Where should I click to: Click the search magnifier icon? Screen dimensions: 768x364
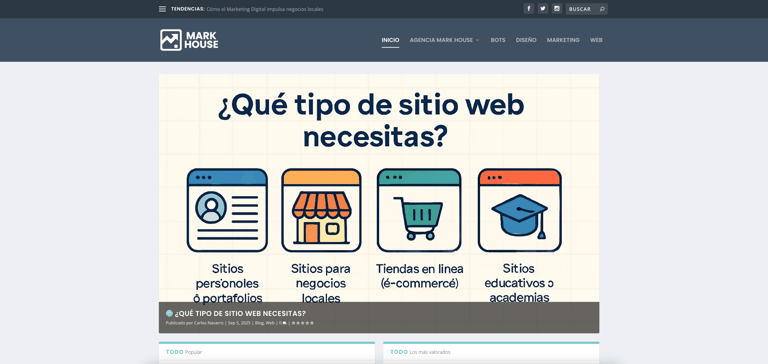pyautogui.click(x=602, y=9)
